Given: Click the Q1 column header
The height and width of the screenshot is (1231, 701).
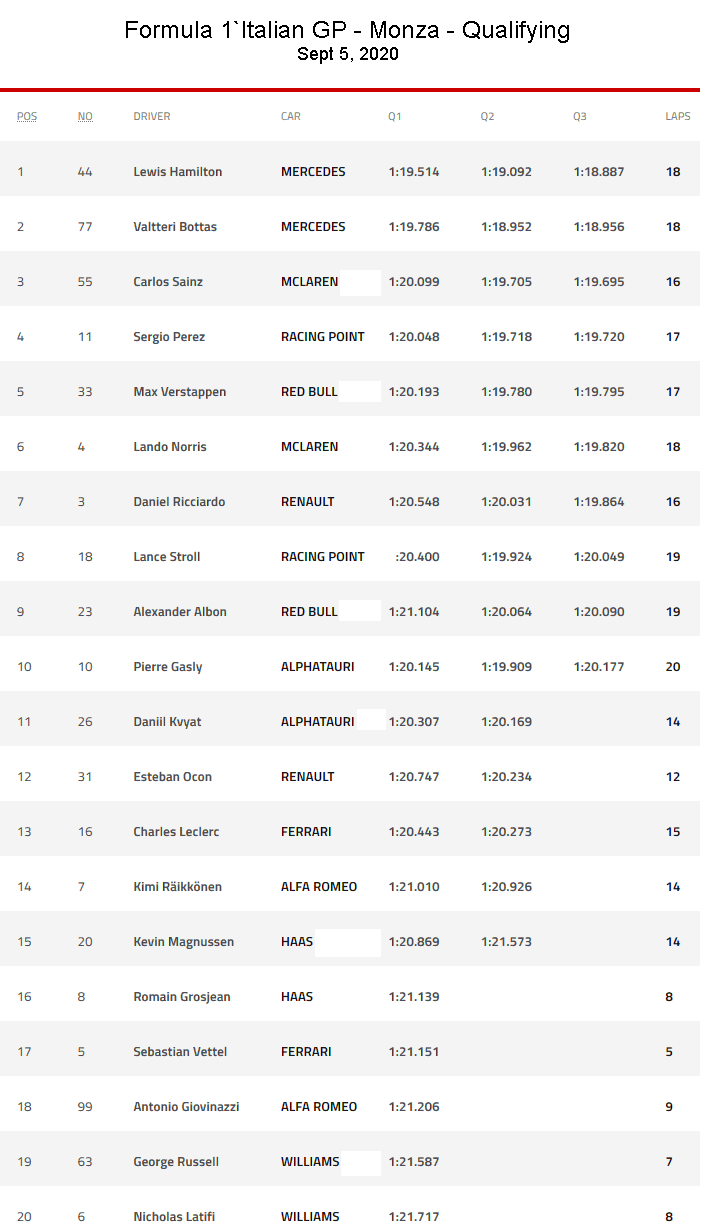Looking at the screenshot, I should (x=395, y=116).
